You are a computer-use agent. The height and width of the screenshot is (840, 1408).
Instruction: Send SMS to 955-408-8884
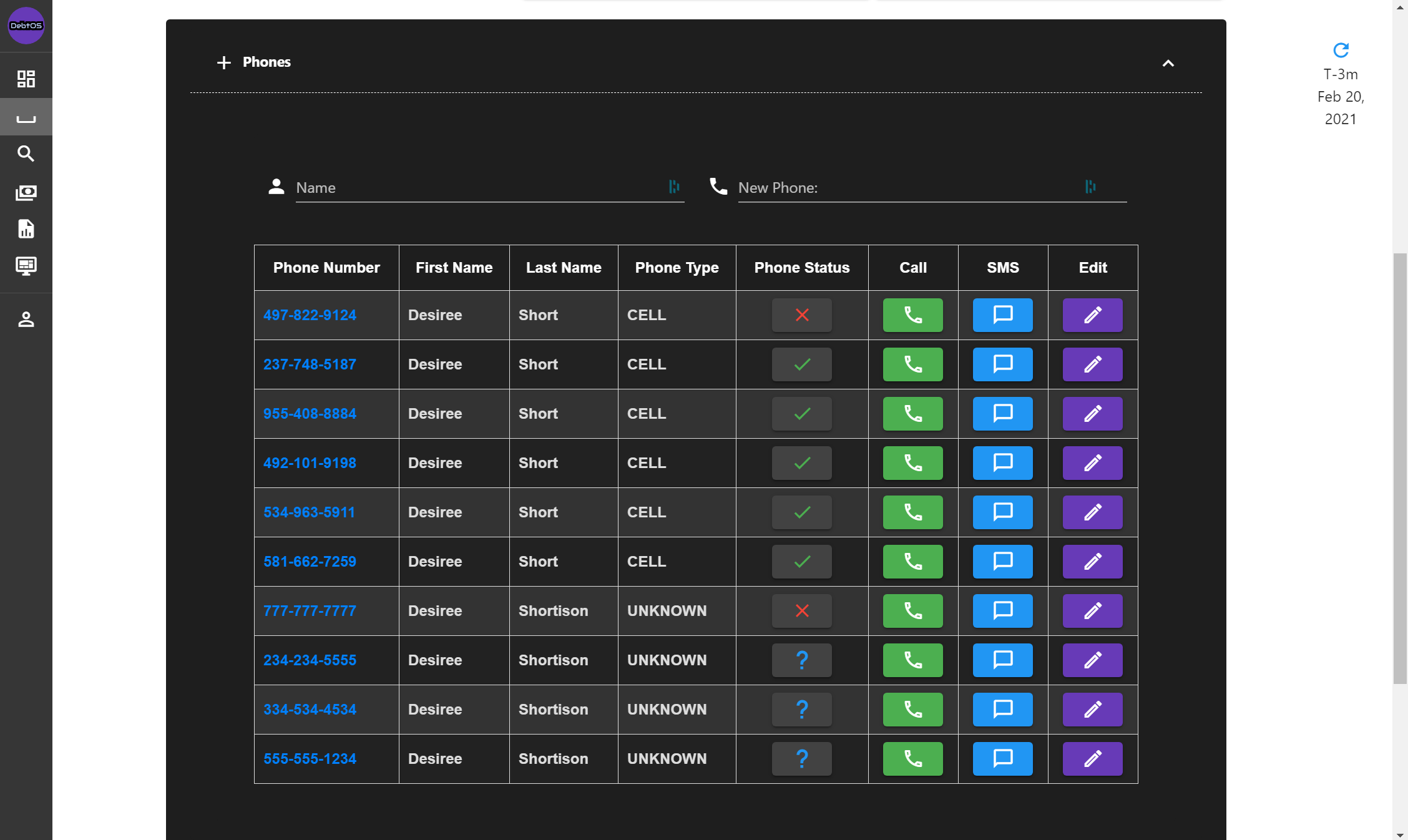[1002, 414]
